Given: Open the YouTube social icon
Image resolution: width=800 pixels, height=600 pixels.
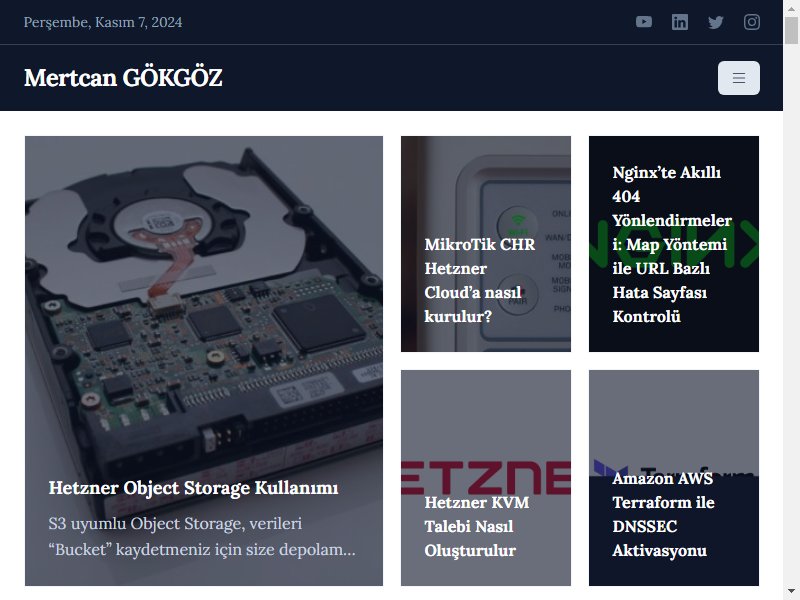Looking at the screenshot, I should click(x=643, y=22).
